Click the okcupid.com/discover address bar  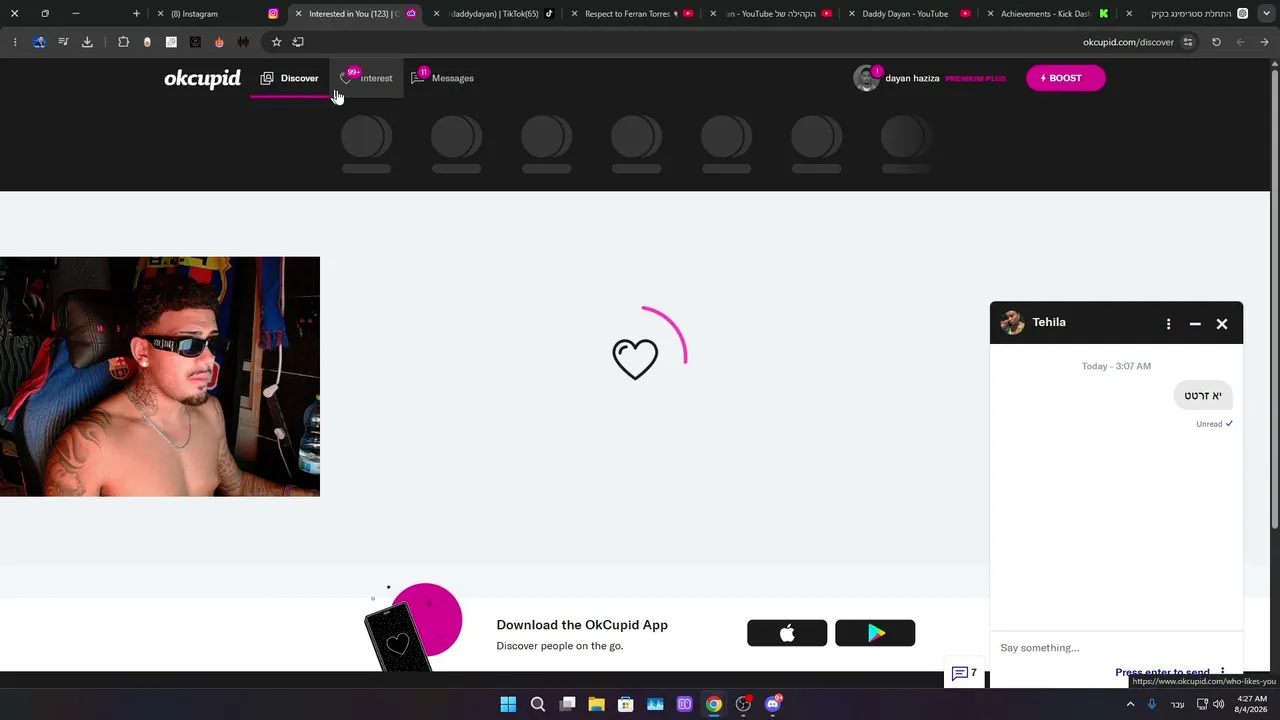pyautogui.click(x=1128, y=42)
